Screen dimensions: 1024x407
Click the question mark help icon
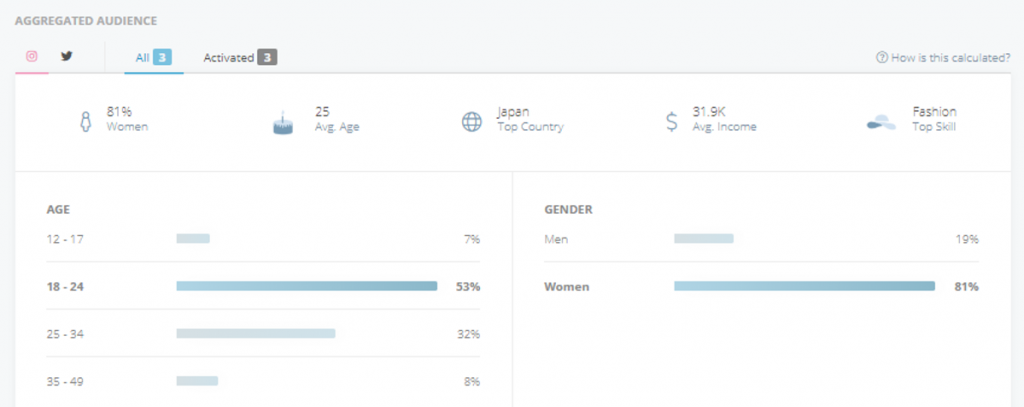click(882, 58)
